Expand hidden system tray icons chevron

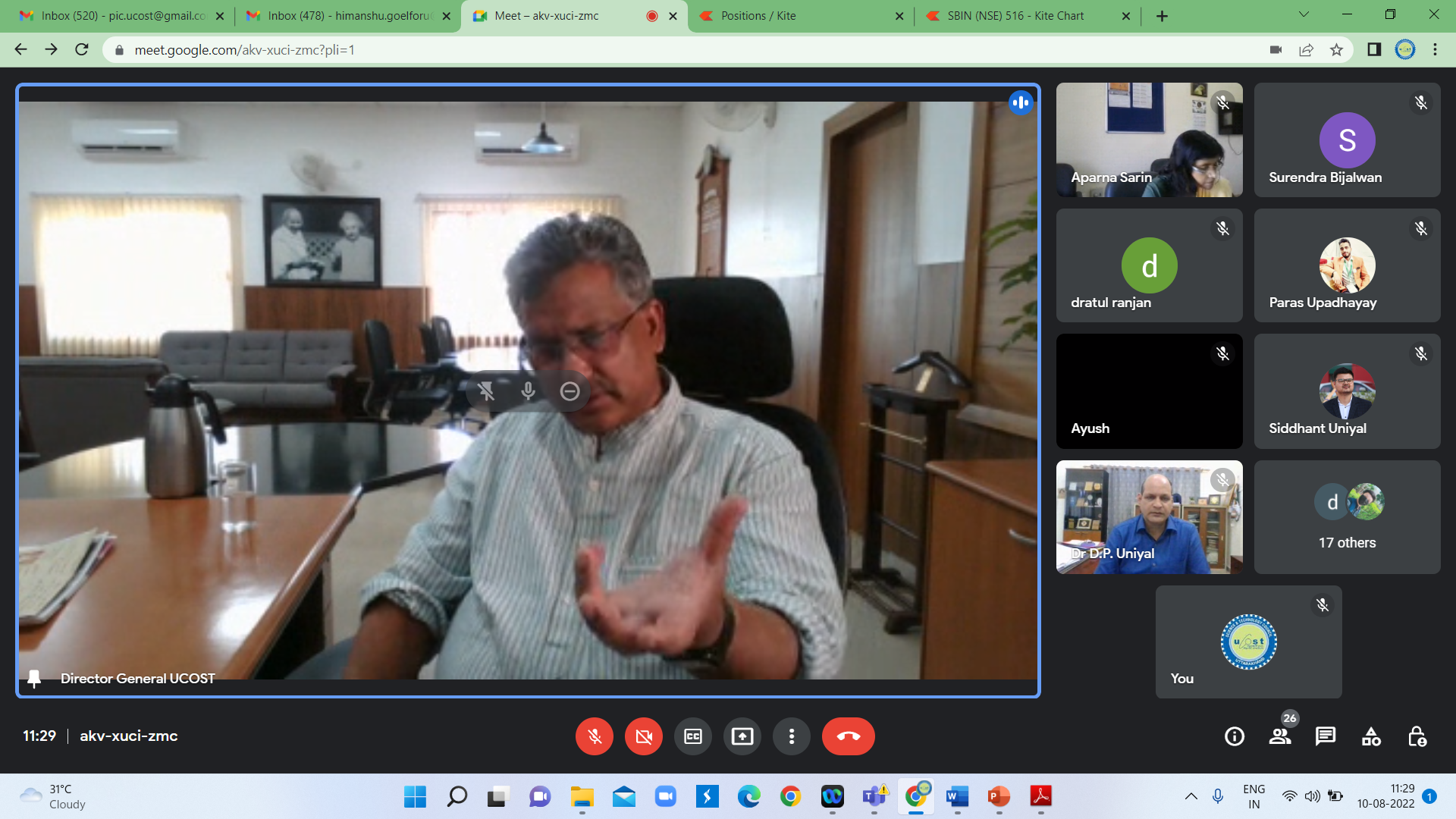(x=1191, y=796)
